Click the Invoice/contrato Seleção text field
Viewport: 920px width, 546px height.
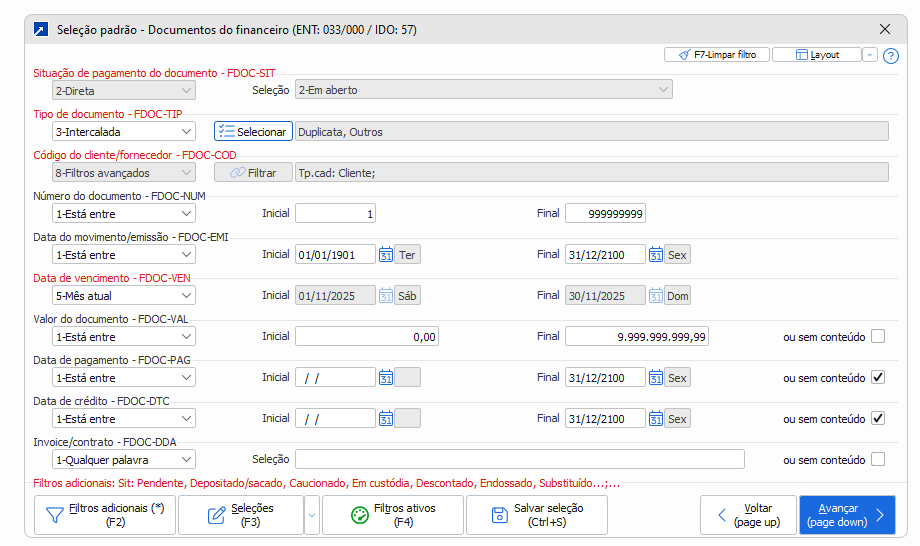pos(519,460)
